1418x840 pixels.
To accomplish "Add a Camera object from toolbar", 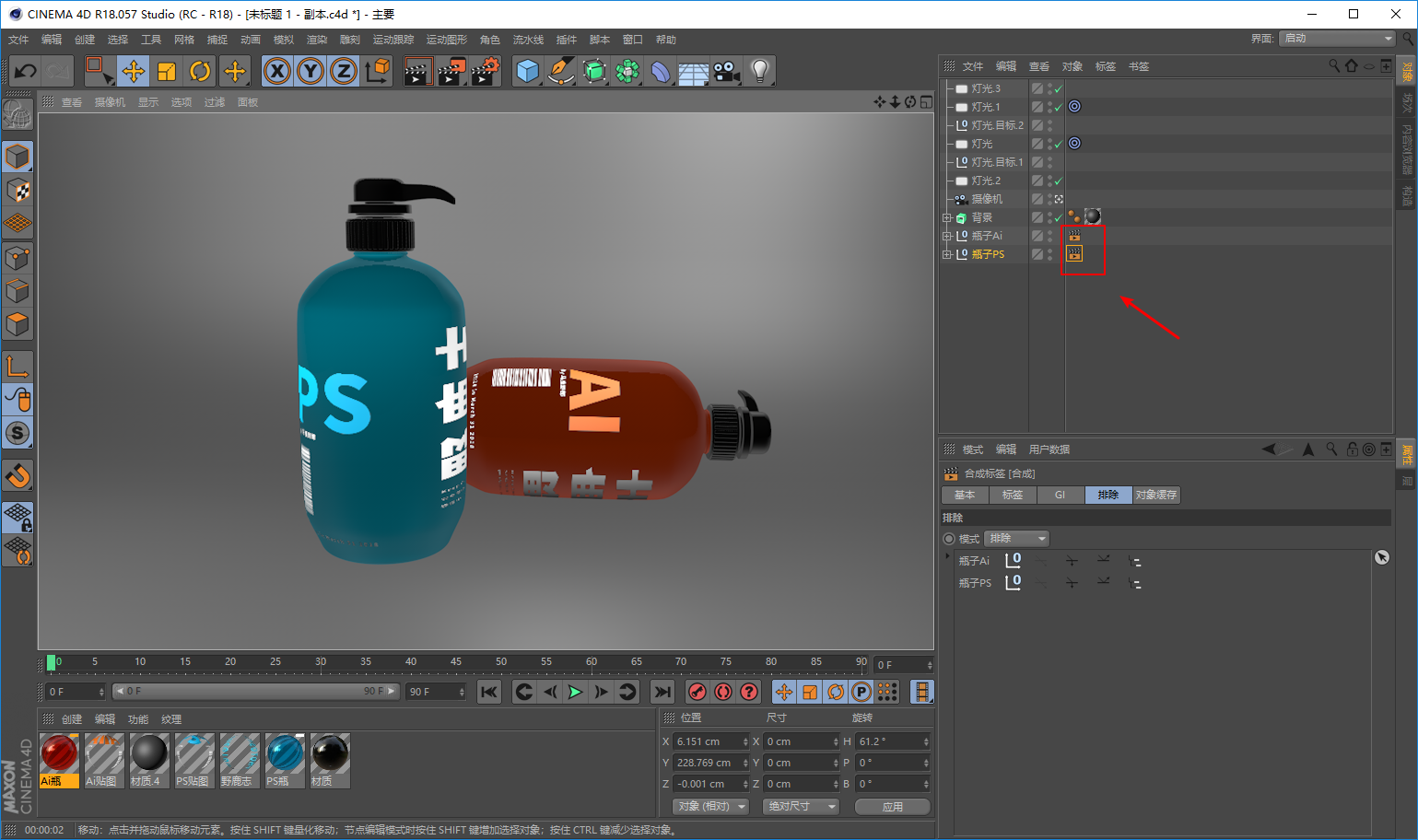I will click(x=726, y=71).
